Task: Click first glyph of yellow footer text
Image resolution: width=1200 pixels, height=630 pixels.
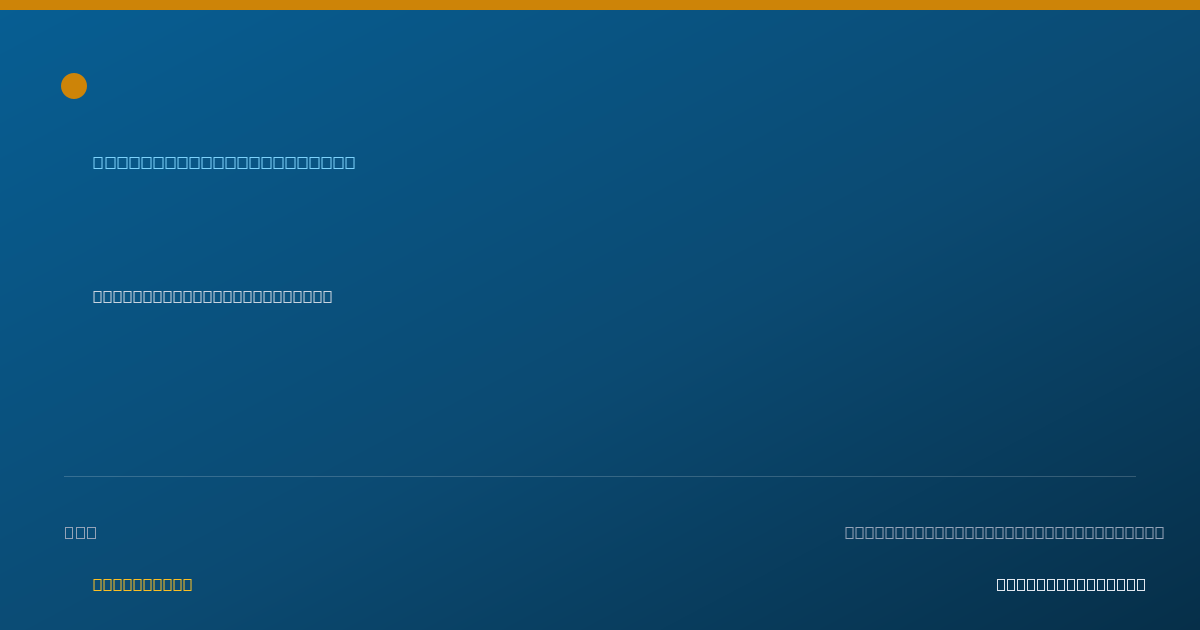Action: coord(98,584)
